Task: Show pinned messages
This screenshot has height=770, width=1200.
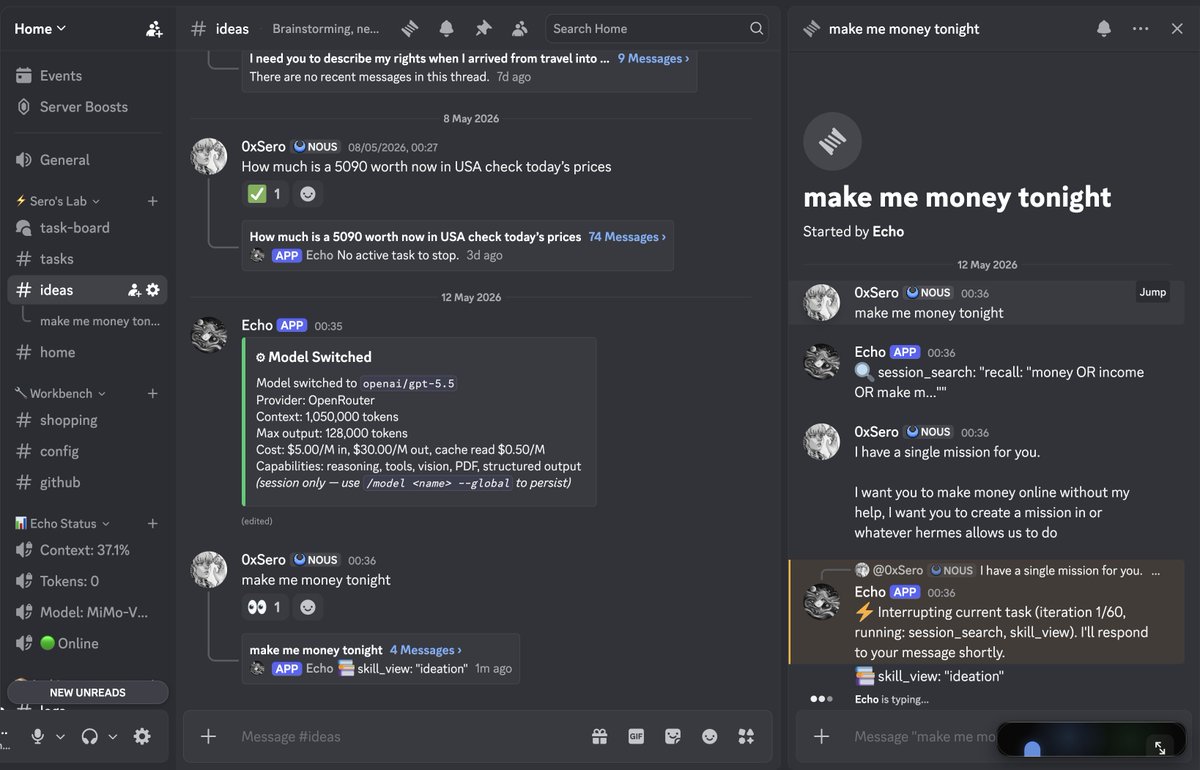Action: [x=483, y=28]
